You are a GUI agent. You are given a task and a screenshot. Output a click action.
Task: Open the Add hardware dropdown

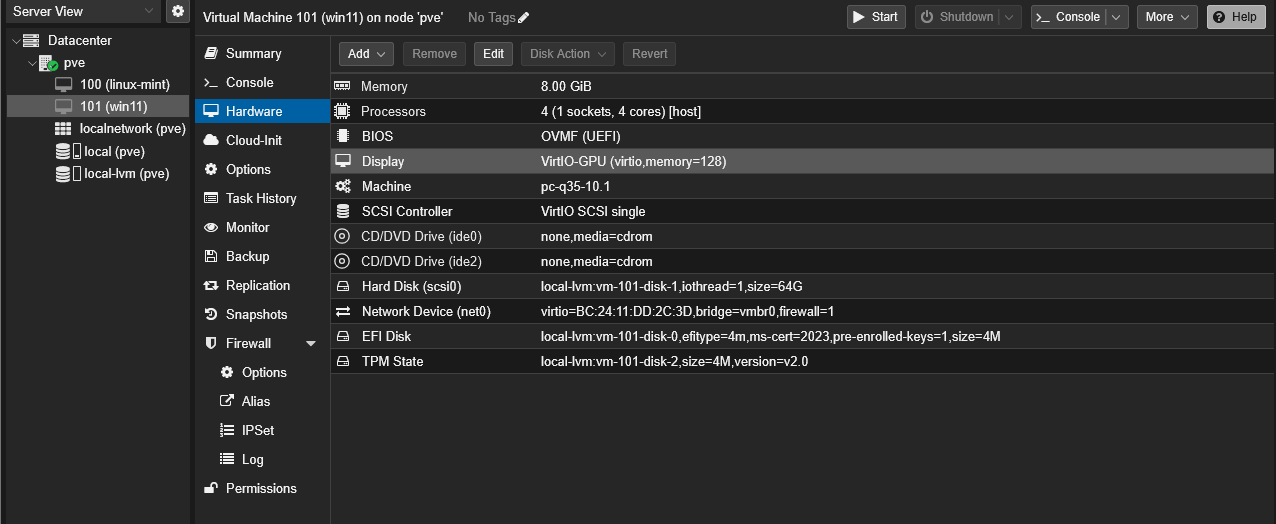click(366, 54)
